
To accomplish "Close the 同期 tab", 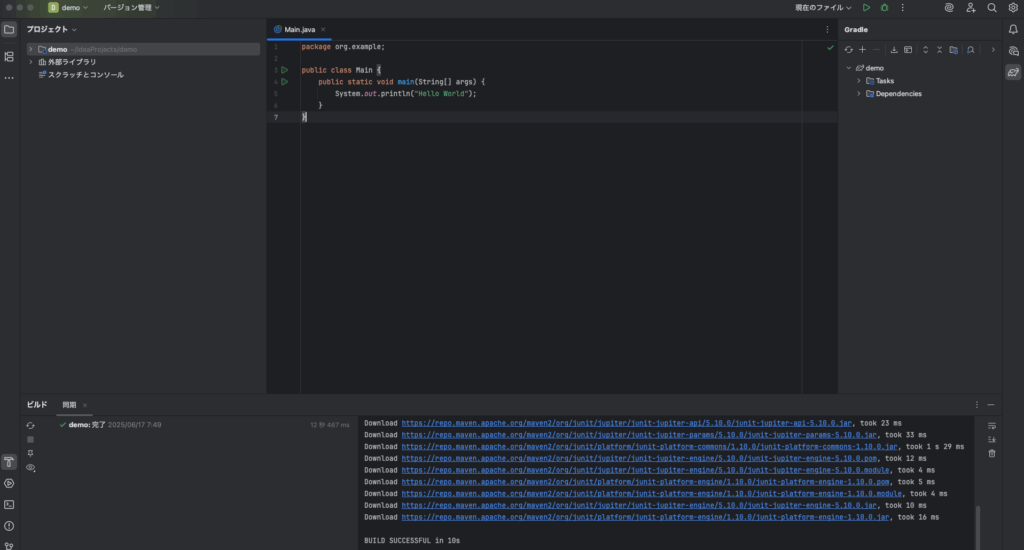I will pyautogui.click(x=85, y=405).
